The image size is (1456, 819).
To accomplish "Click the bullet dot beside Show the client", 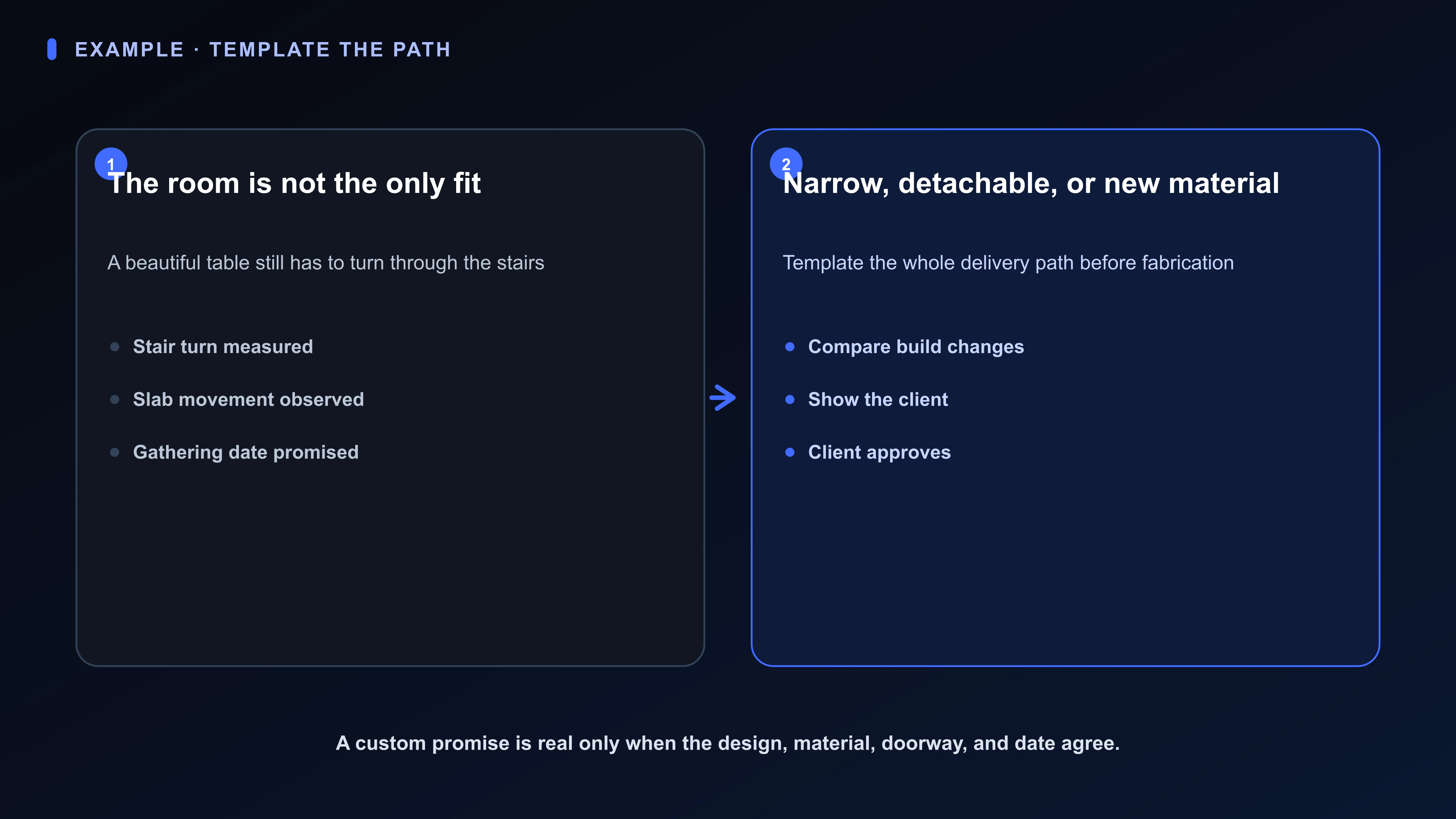I will click(x=790, y=400).
